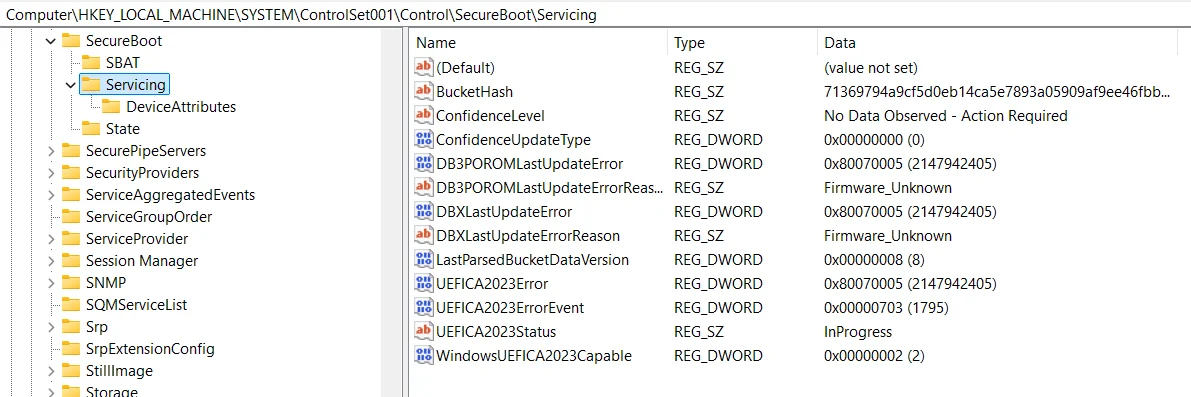This screenshot has width=1191, height=397.
Task: Select the DeviceAttributes folder icon
Action: coord(112,107)
